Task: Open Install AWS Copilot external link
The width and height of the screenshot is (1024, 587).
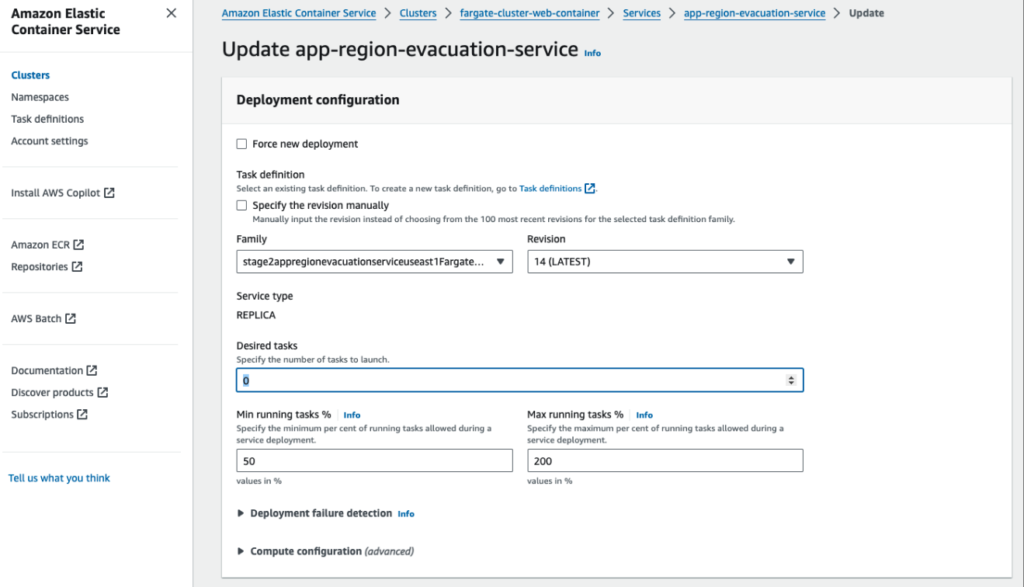Action: point(63,193)
